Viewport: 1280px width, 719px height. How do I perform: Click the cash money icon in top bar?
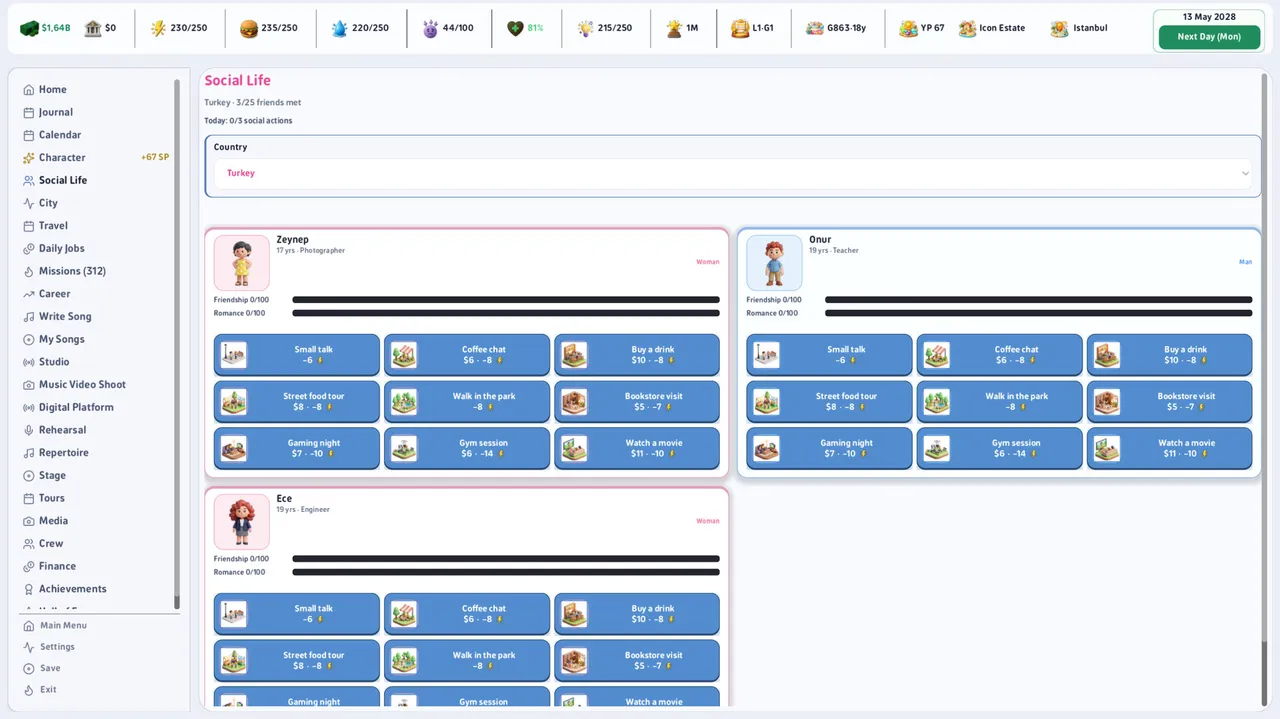29,28
